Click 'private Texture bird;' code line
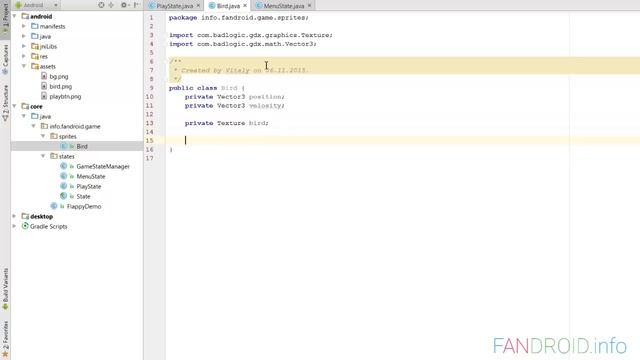 (227, 123)
